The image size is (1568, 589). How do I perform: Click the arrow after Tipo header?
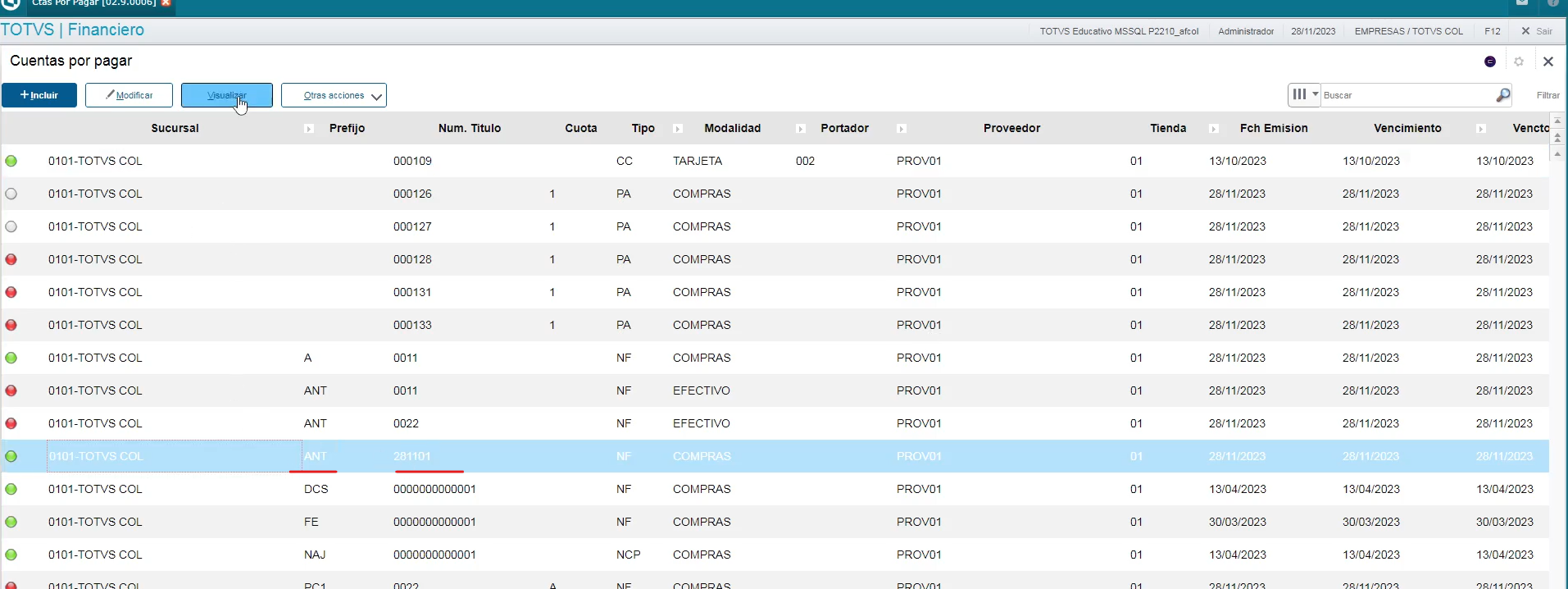point(678,129)
